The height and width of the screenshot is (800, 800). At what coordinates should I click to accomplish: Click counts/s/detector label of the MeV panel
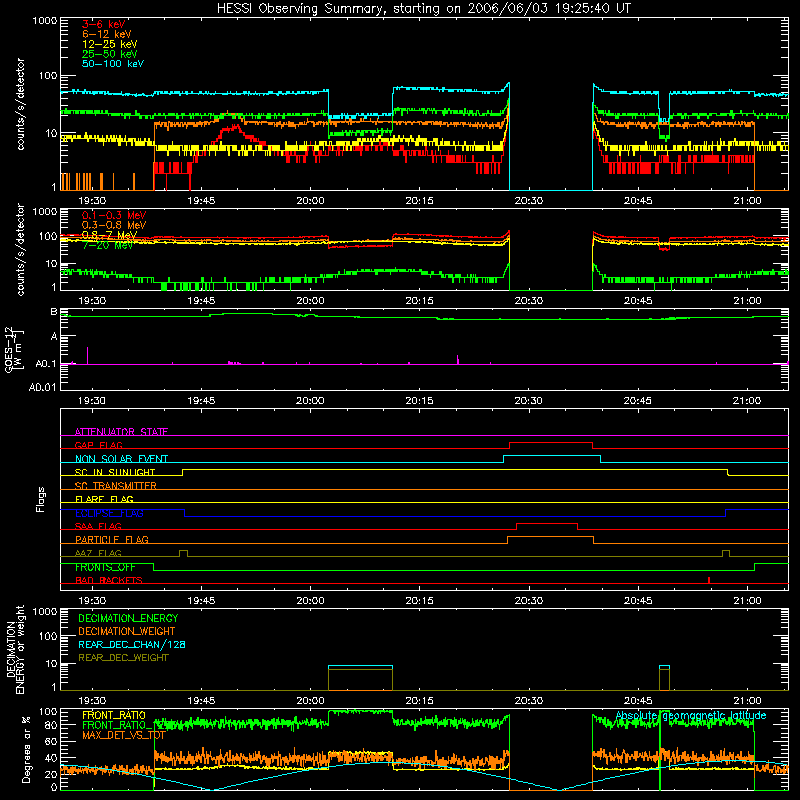[x=20, y=249]
